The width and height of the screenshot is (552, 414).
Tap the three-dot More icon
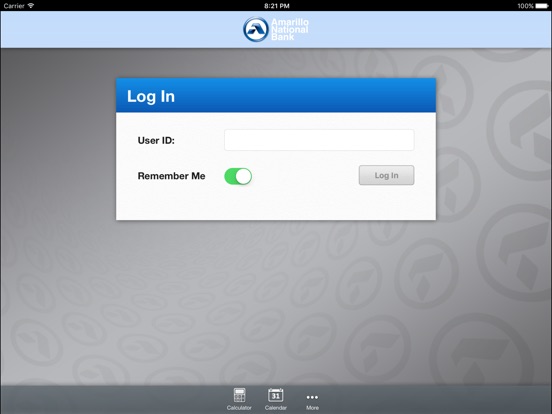312,397
